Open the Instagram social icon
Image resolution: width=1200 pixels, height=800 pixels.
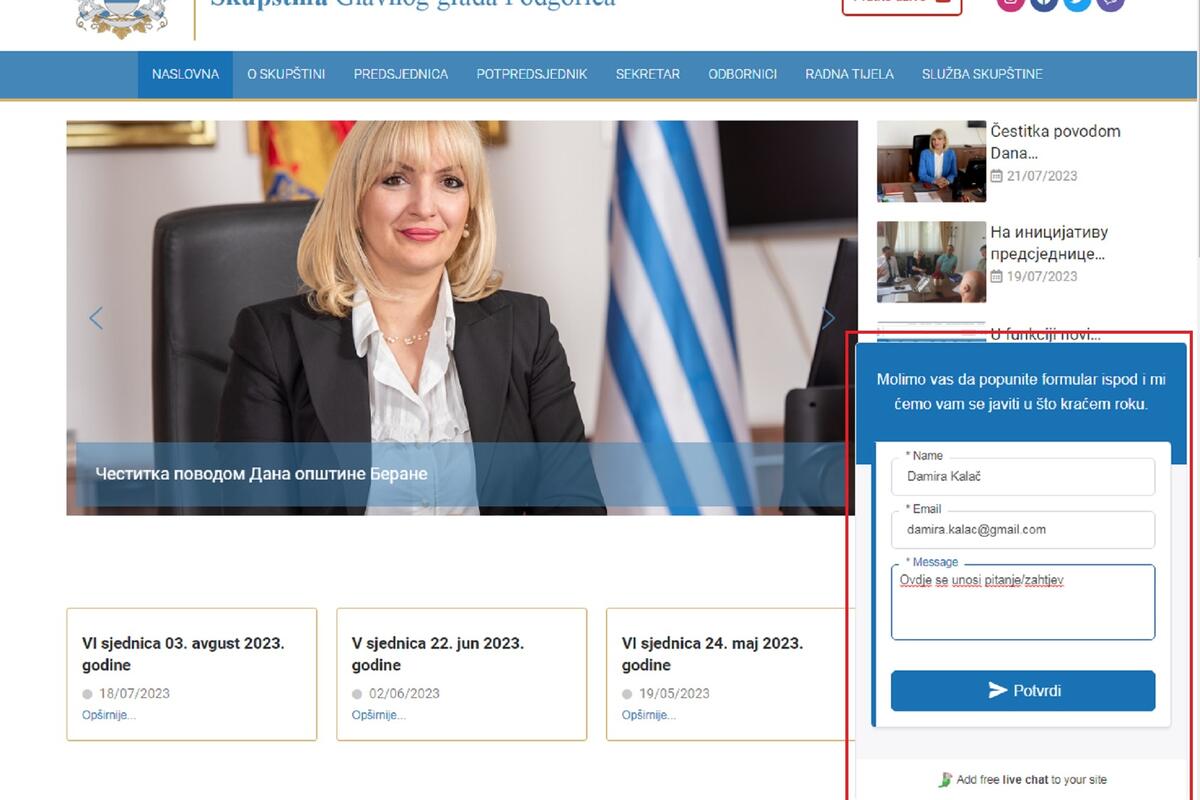pos(1011,3)
